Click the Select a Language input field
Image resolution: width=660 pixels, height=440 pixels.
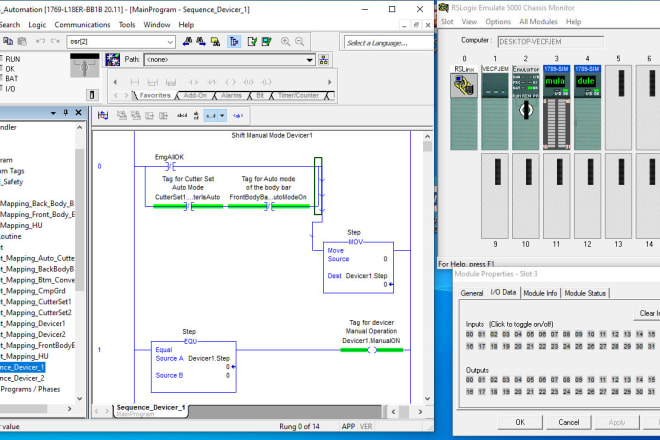388,43
